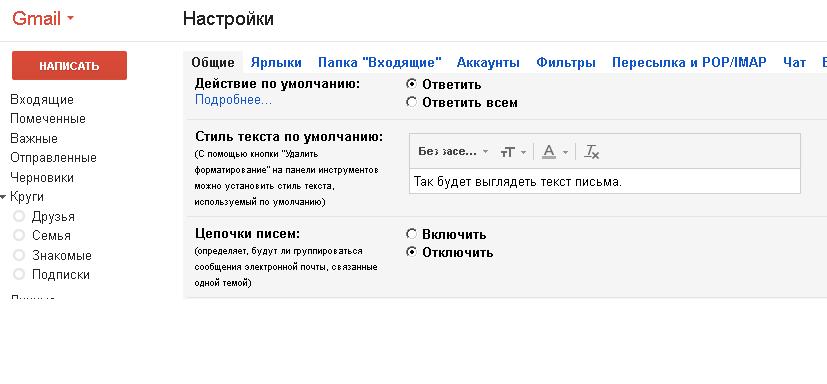Screen dimensions: 827x384
Task: Click the НАПИСАТЬ compose button
Action: [x=69, y=65]
